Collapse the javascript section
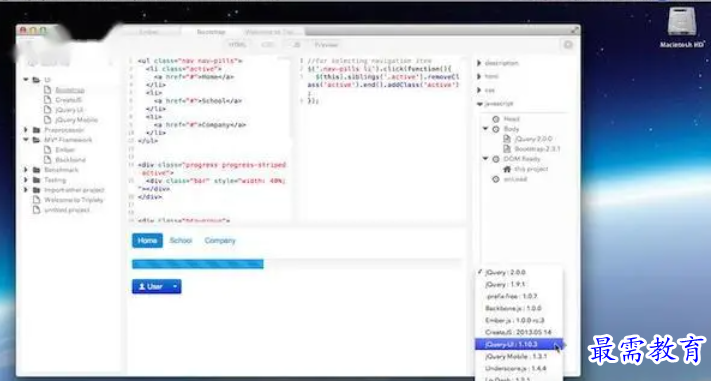Screen dimensions: 712x381 pyautogui.click(x=480, y=104)
